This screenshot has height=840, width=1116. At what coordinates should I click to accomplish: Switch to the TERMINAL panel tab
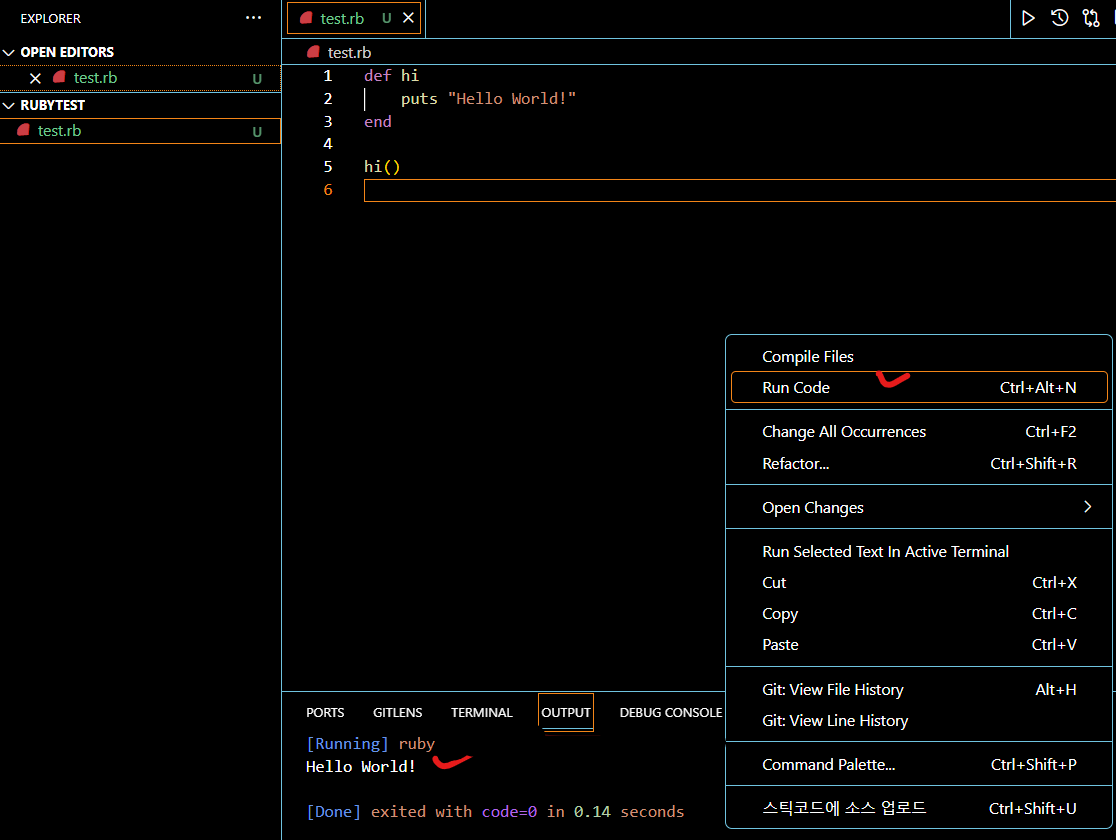(481, 713)
